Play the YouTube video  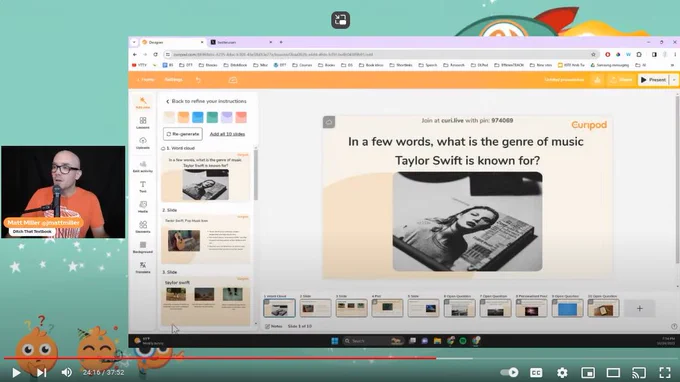click(16, 372)
